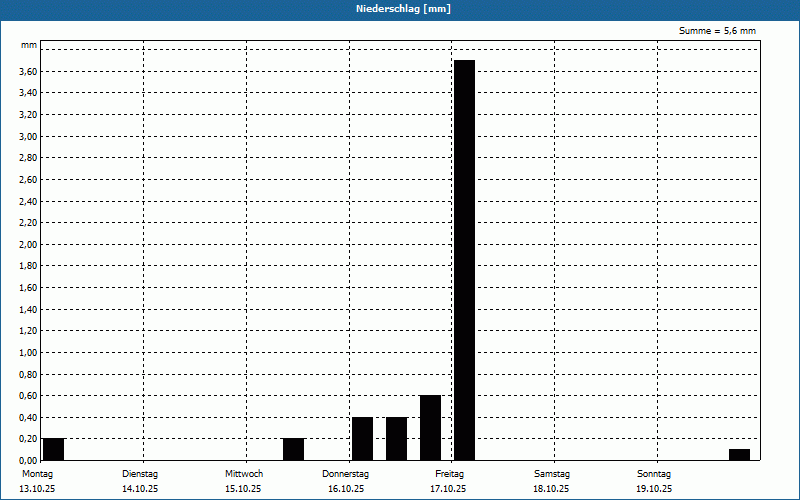Click the 2,20 y-axis value
The image size is (800, 500).
(x=28, y=222)
